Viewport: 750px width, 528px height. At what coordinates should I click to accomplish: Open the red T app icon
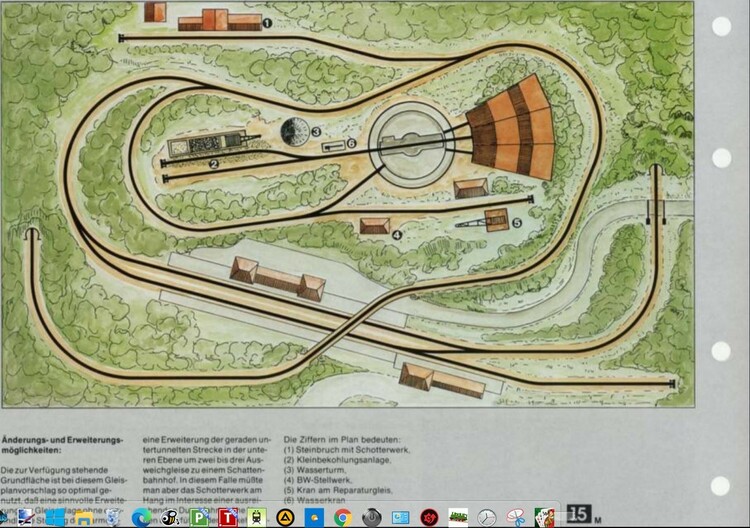(228, 517)
